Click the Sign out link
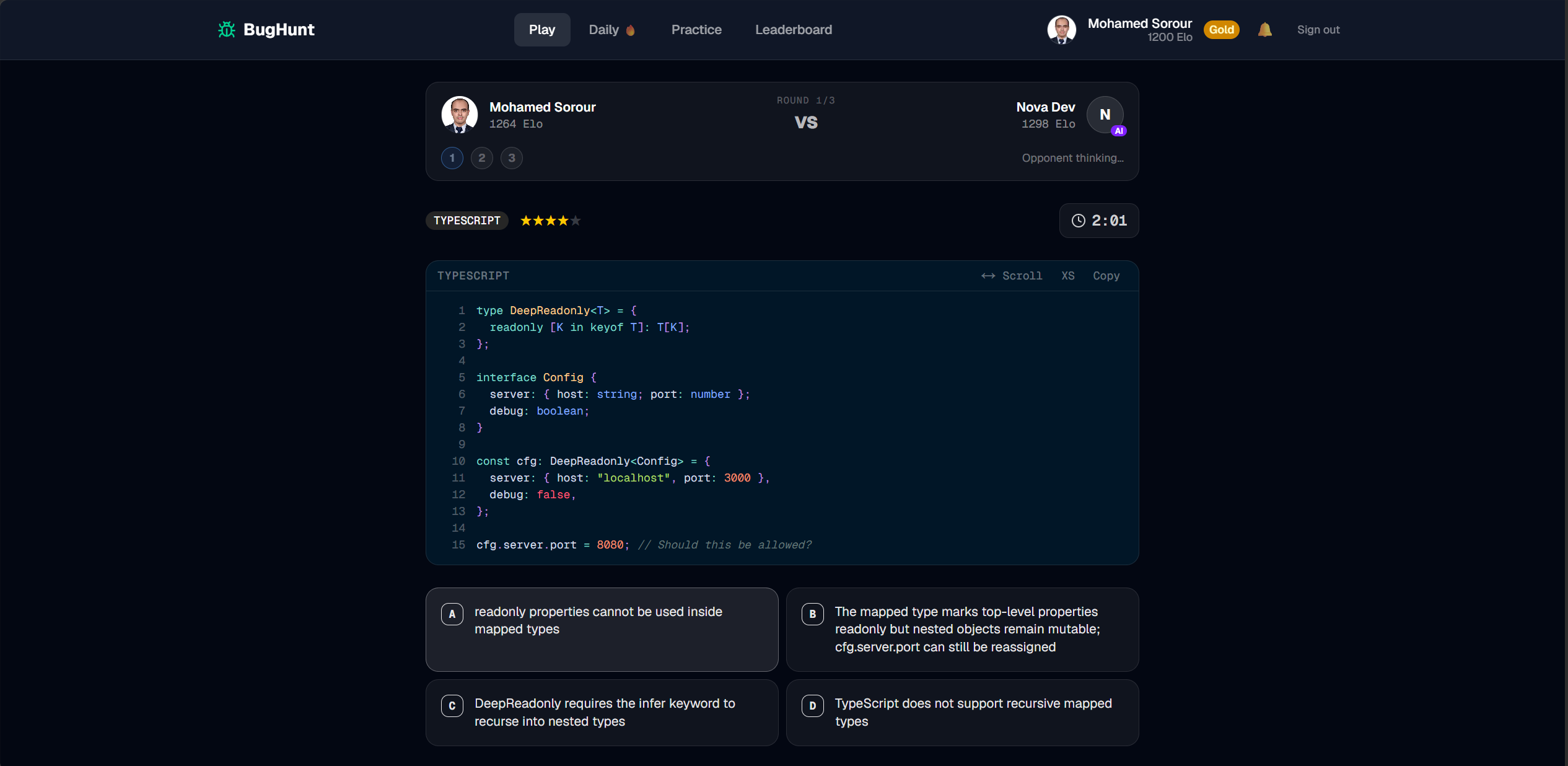The width and height of the screenshot is (1568, 766). click(1318, 30)
